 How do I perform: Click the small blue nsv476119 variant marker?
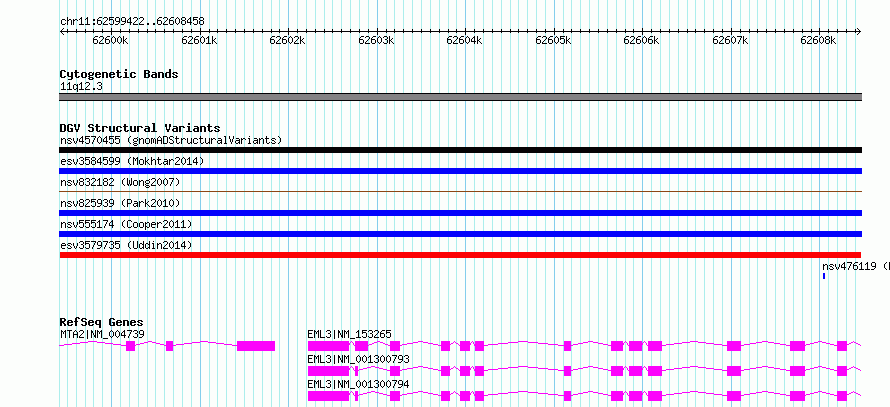coord(824,276)
